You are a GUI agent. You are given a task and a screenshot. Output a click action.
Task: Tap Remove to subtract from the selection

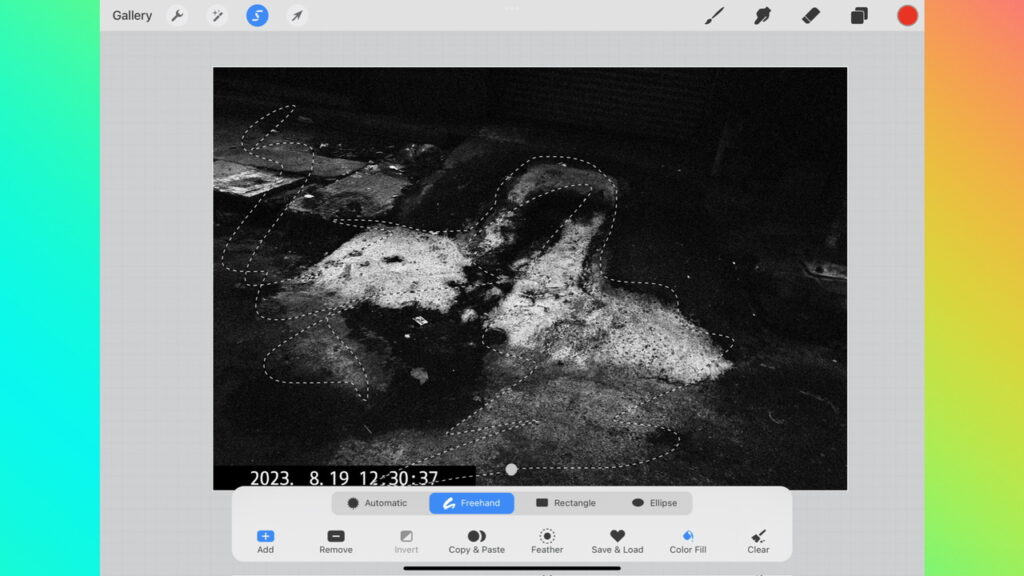[x=336, y=541]
